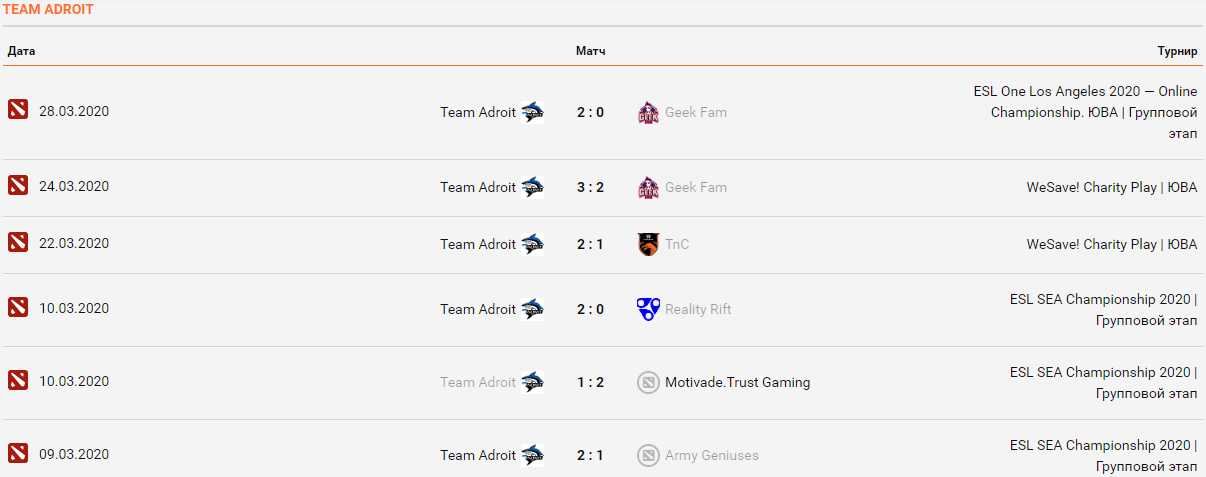
Task: Click the Dota 2 icon beside 28.03.2020
Action: [18, 111]
